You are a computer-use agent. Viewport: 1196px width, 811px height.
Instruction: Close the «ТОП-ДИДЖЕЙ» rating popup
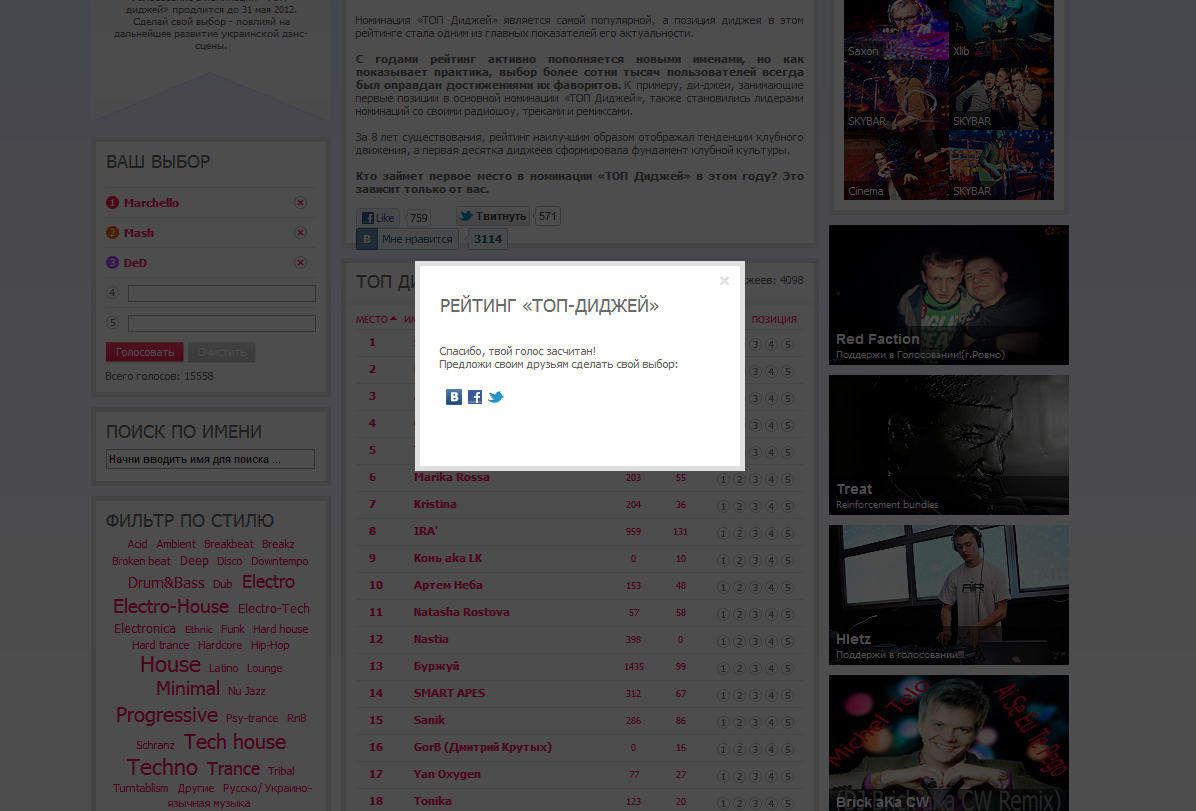click(725, 281)
